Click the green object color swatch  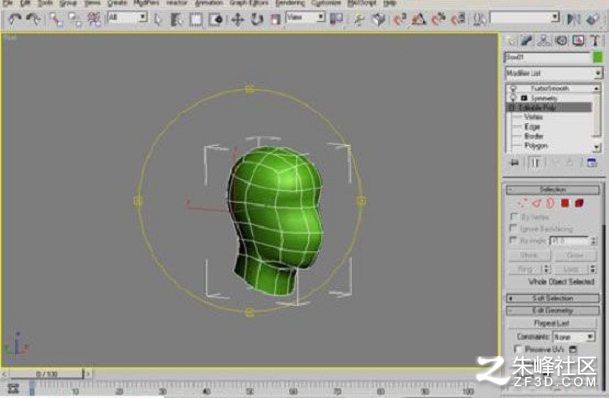click(x=598, y=57)
